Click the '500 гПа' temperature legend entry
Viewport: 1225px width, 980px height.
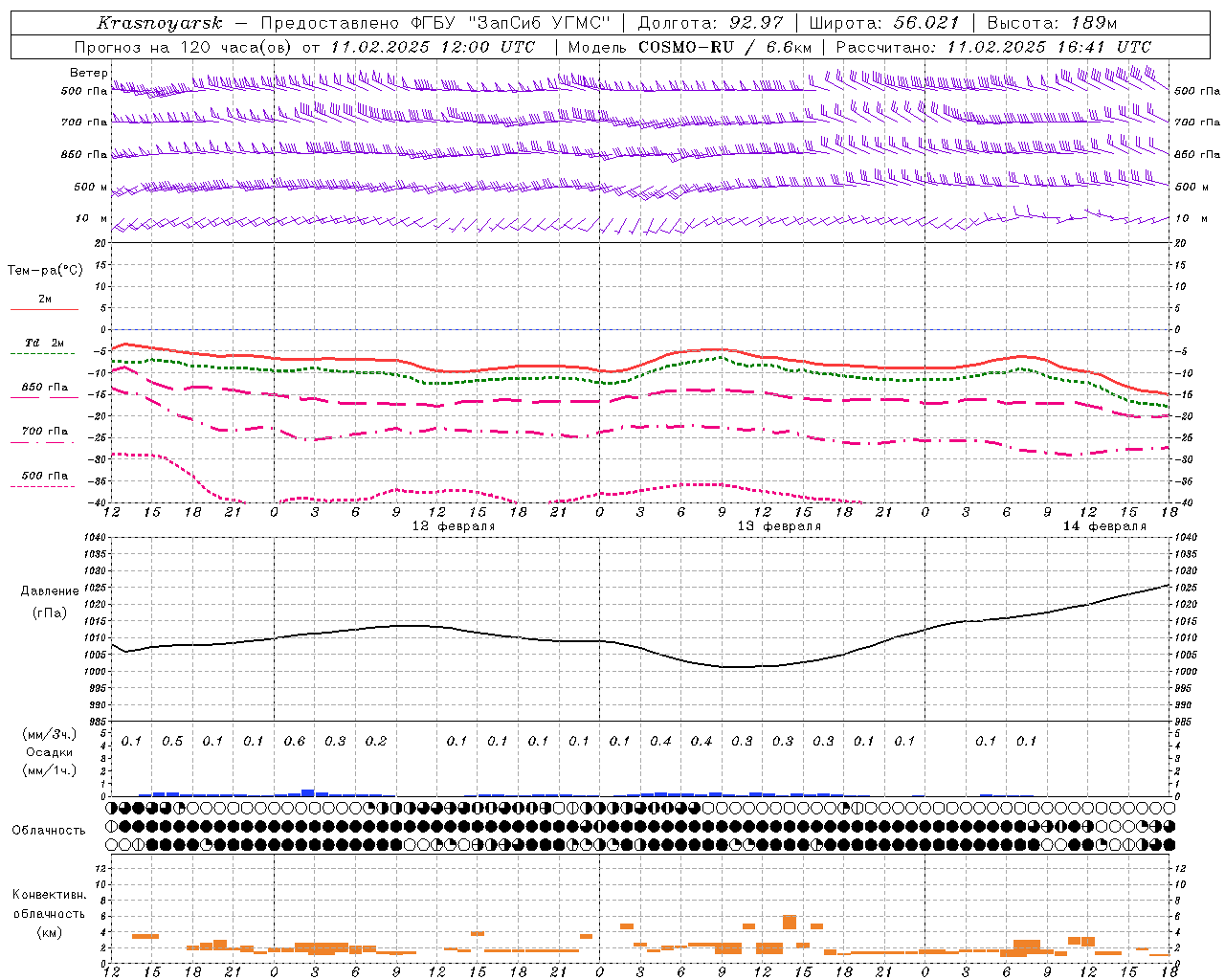(45, 476)
